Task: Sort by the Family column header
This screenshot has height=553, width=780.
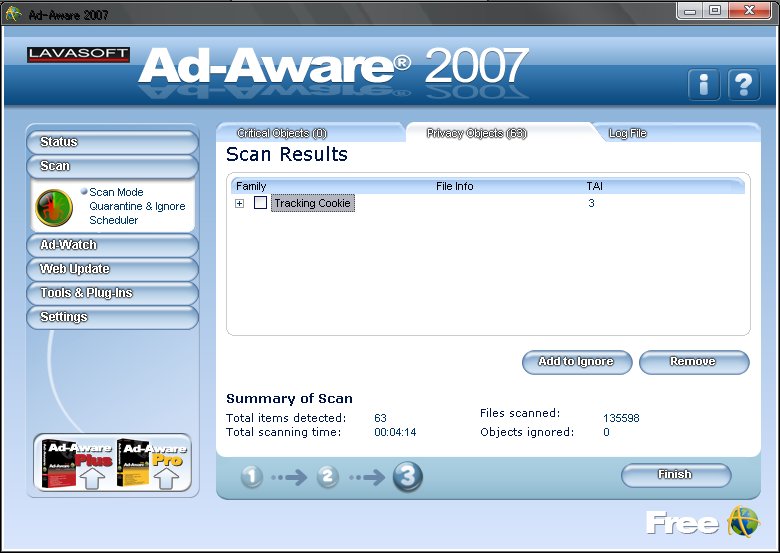Action: point(251,186)
